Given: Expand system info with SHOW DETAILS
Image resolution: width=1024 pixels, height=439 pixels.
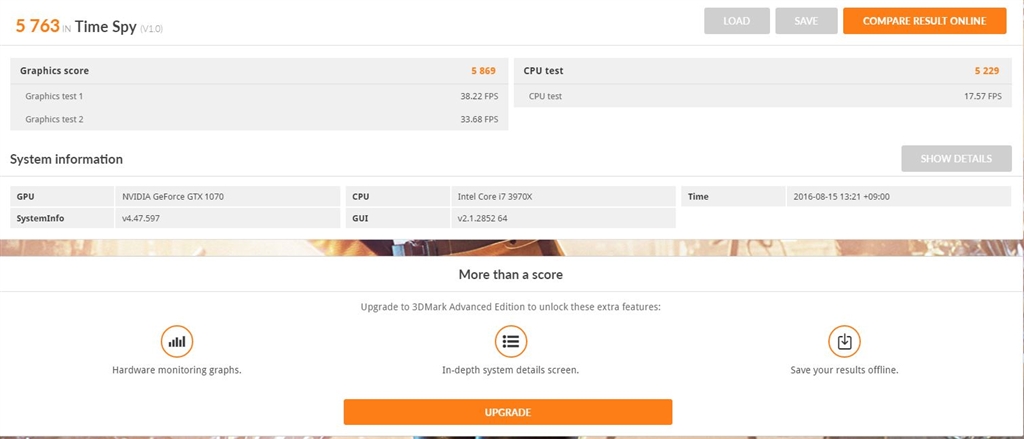Looking at the screenshot, I should point(955,159).
